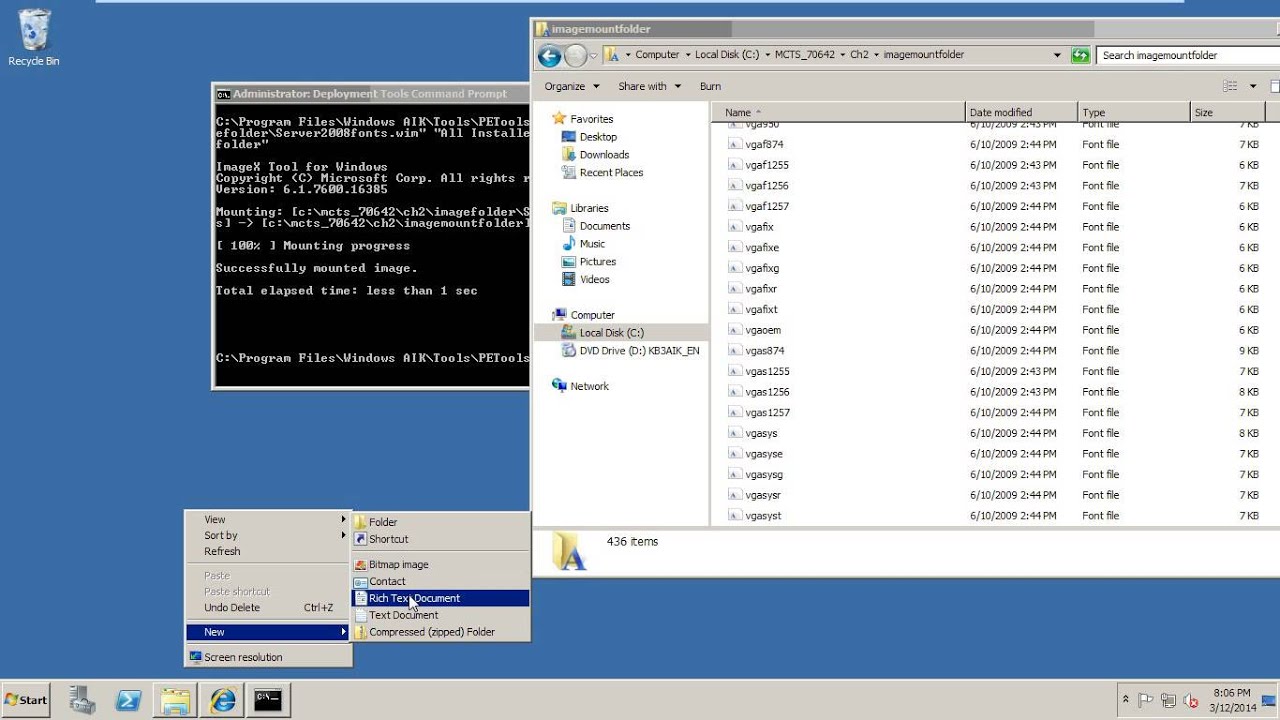Expand the breadcrumb arrow after MCTS_70642

tap(842, 55)
